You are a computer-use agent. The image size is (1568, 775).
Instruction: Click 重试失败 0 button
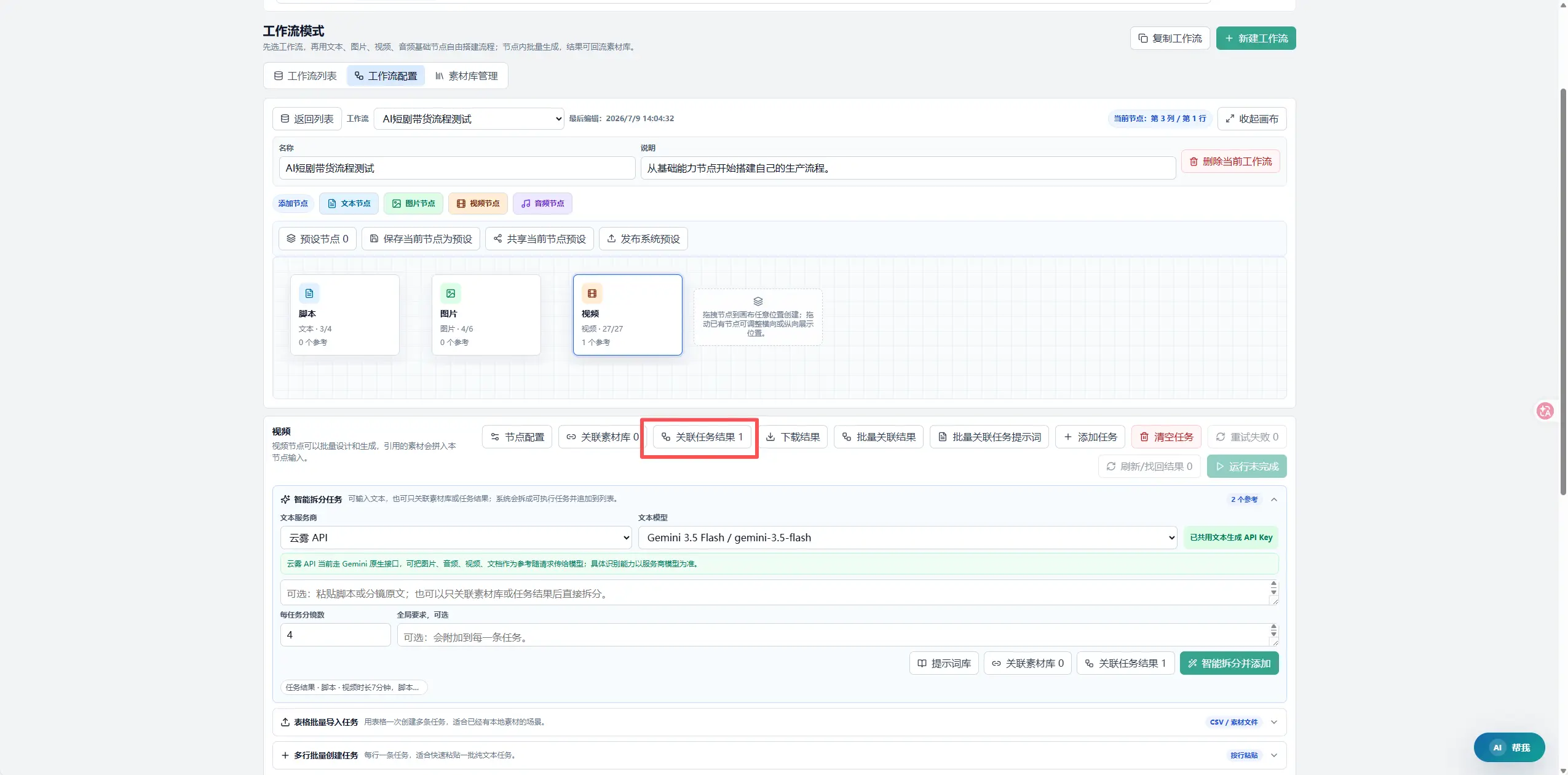tap(1247, 437)
